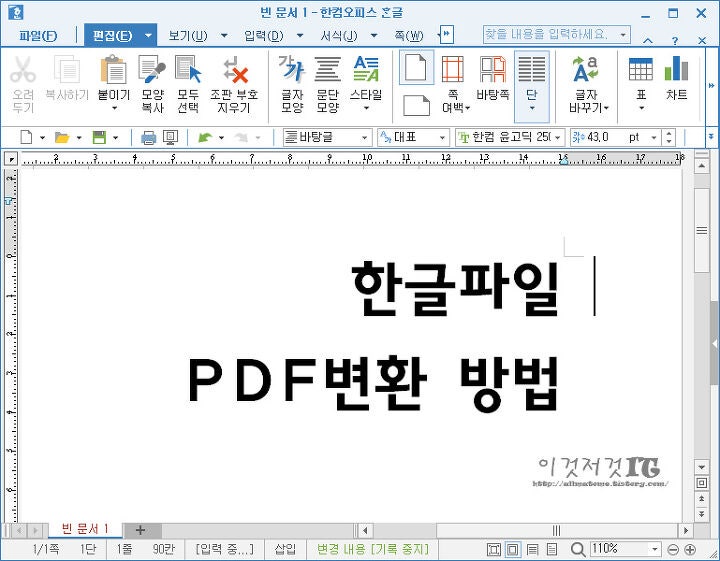
Task: Click the Save floppy disk icon
Action: tap(99, 137)
